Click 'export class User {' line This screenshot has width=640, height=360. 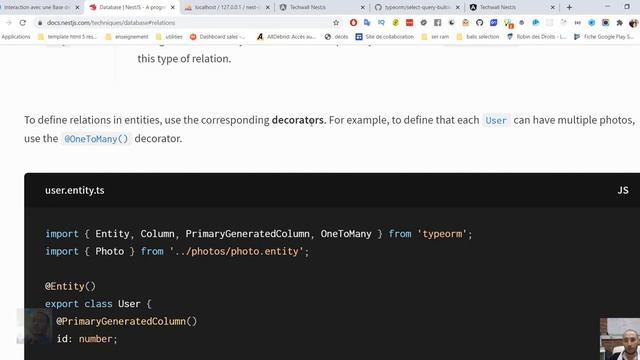[x=98, y=304]
